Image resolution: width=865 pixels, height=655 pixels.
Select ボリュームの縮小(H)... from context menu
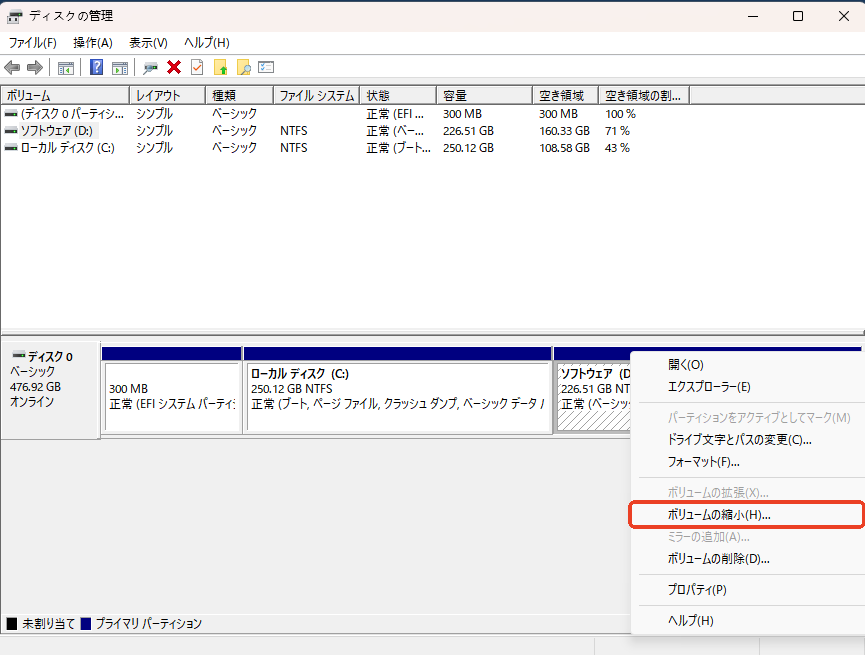(718, 514)
